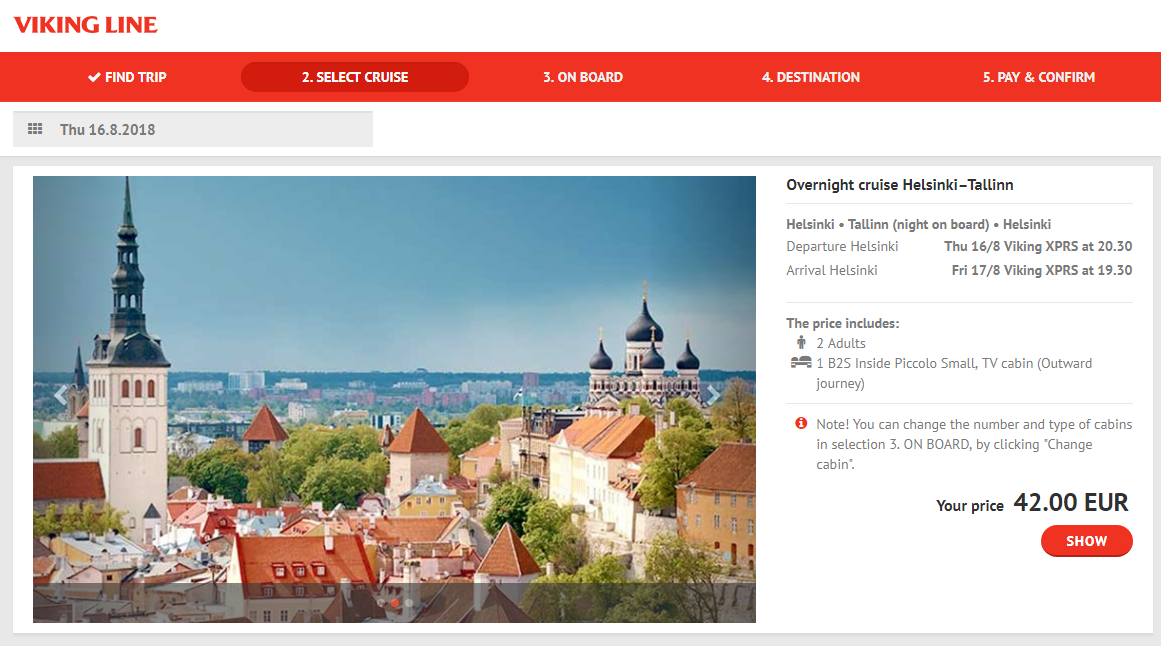Viewport: 1161px width, 646px height.
Task: Click the Tallinn old town photo
Action: click(x=394, y=399)
